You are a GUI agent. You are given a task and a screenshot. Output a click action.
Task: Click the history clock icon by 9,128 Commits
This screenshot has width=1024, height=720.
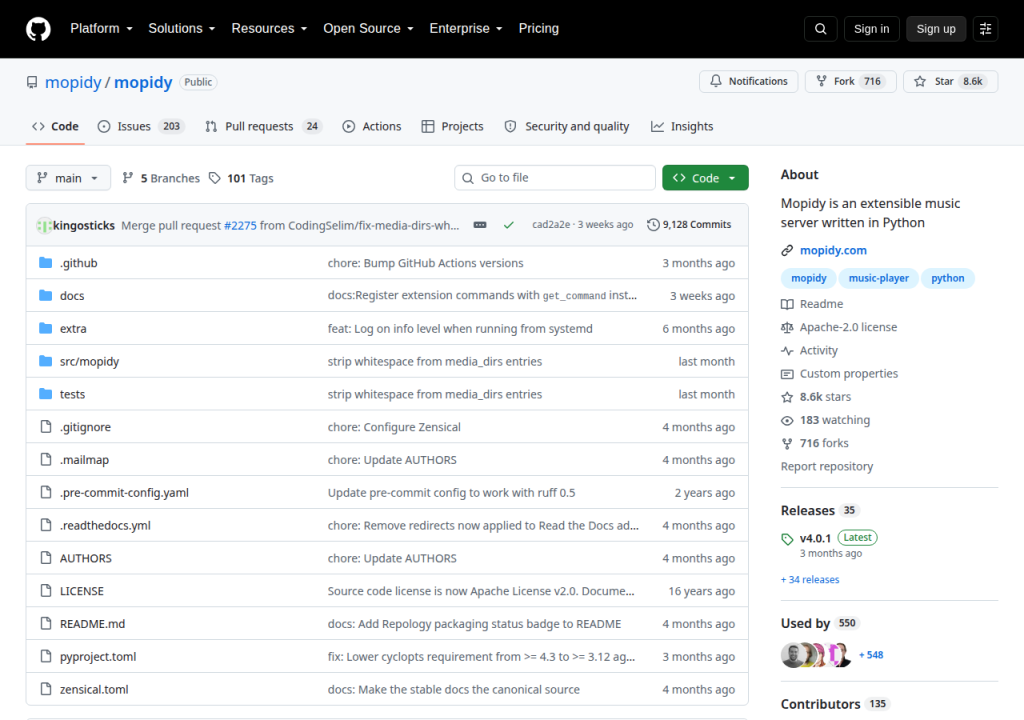[653, 225]
